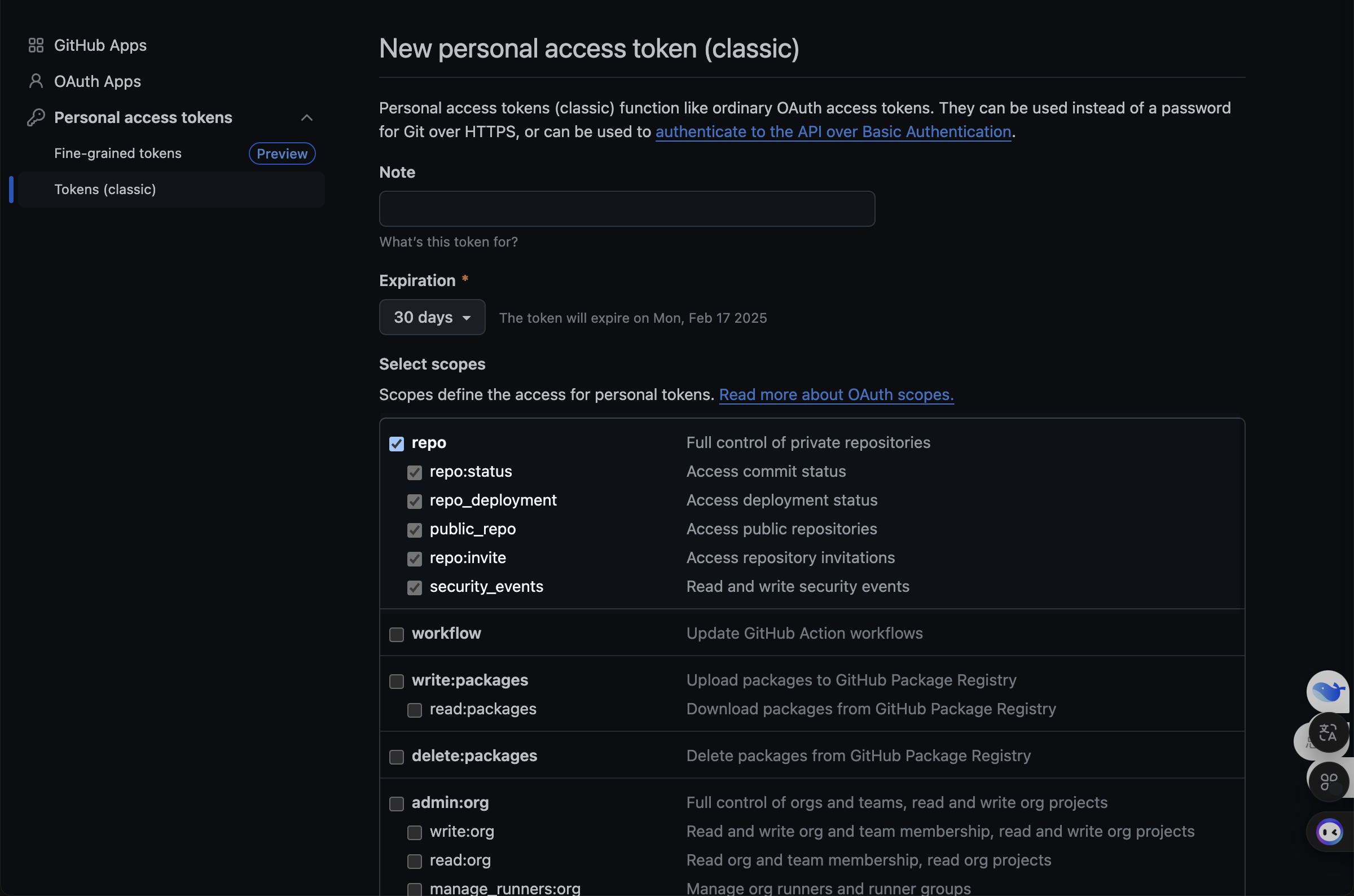1354x896 pixels.
Task: Click Read more about OAuth scopes
Action: click(836, 395)
